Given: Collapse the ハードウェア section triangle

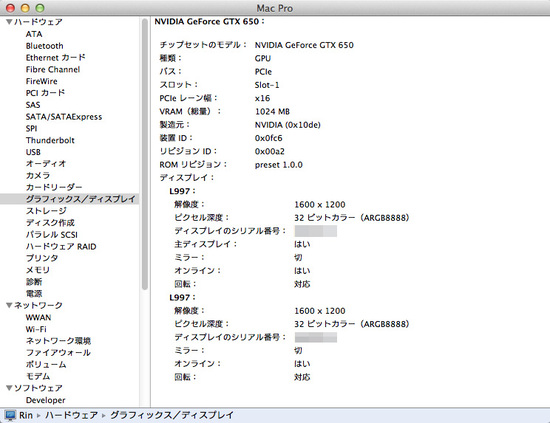Looking at the screenshot, I should click(x=9, y=22).
